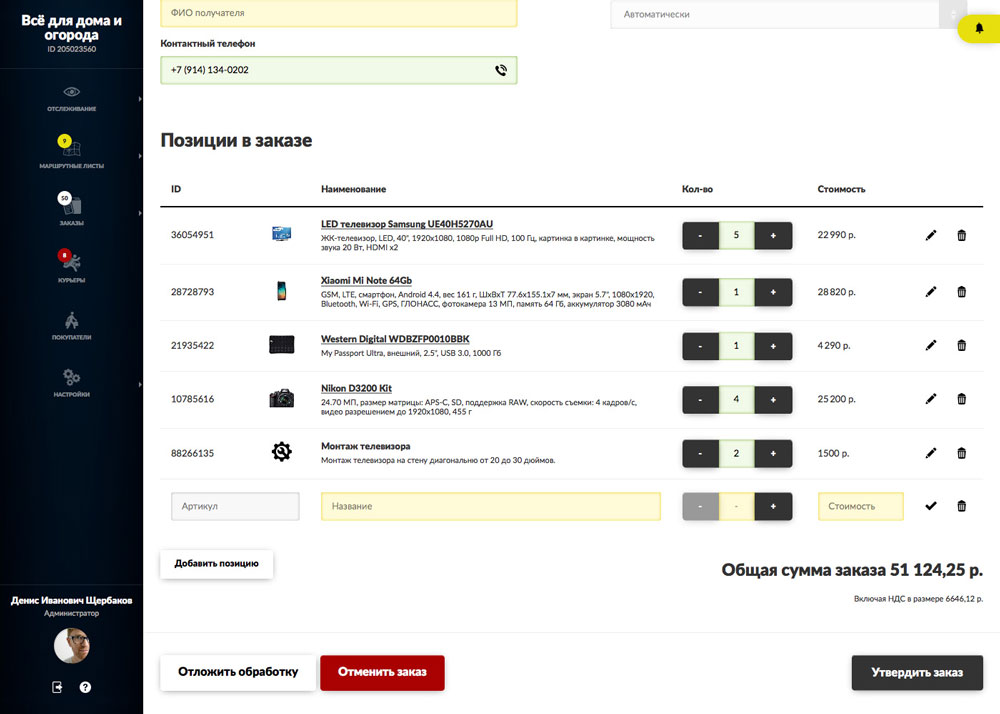Increase quantity of Western Digital drive
Viewport: 1000px width, 714px height.
click(x=773, y=346)
